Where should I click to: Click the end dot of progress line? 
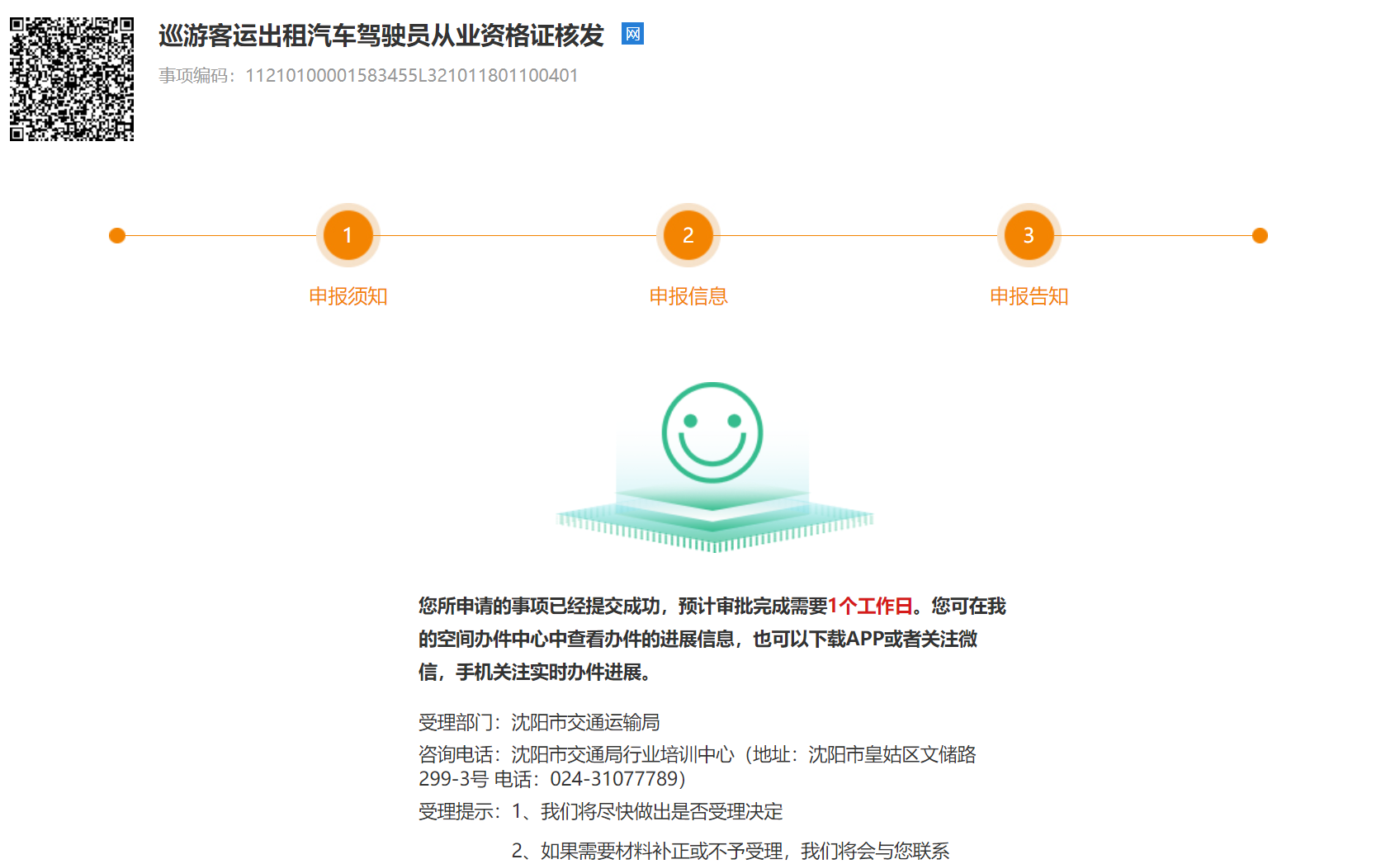1260,236
